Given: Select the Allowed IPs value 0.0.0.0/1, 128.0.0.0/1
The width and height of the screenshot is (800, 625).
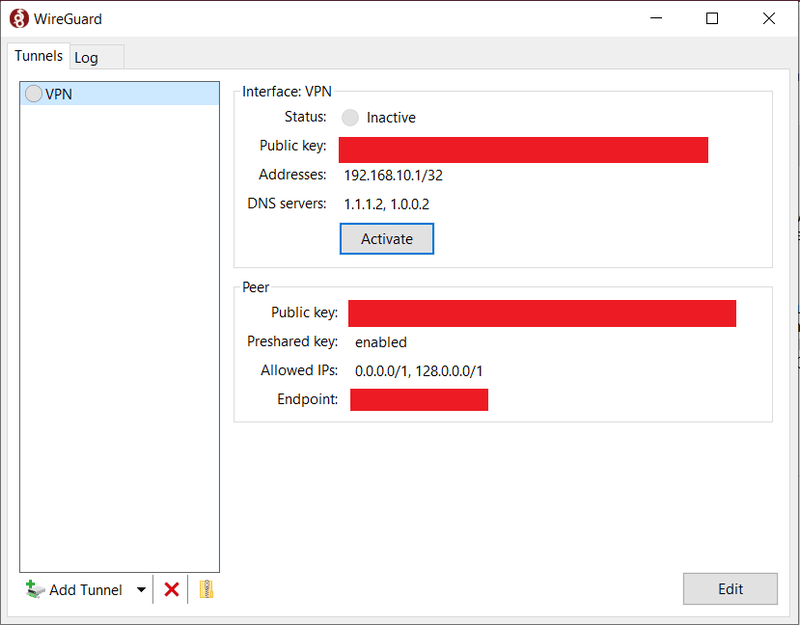Looking at the screenshot, I should point(419,371).
